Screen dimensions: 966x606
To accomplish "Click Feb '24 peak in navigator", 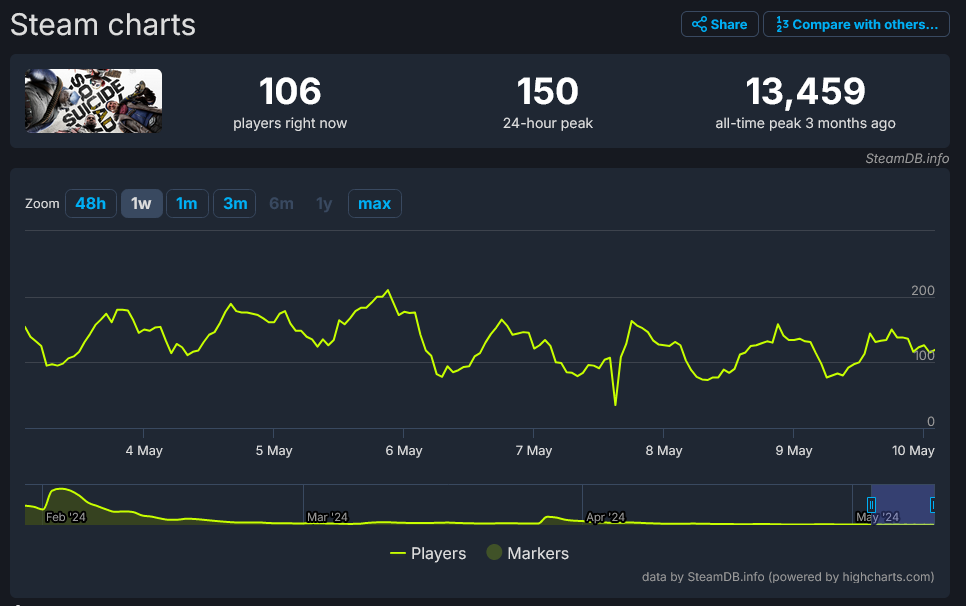I will click(x=61, y=490).
